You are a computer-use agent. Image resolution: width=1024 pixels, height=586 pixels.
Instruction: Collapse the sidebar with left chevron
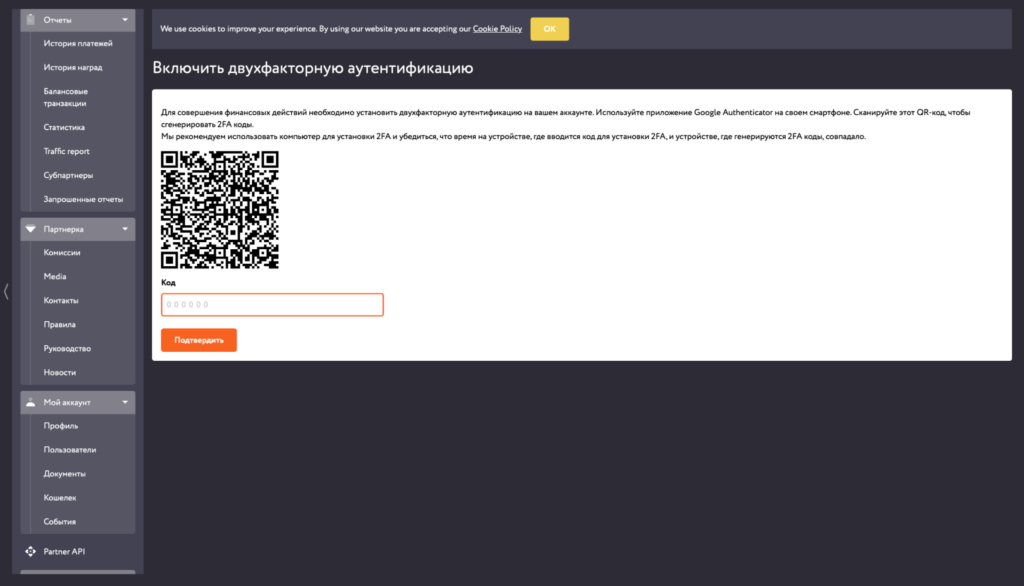(x=6, y=291)
